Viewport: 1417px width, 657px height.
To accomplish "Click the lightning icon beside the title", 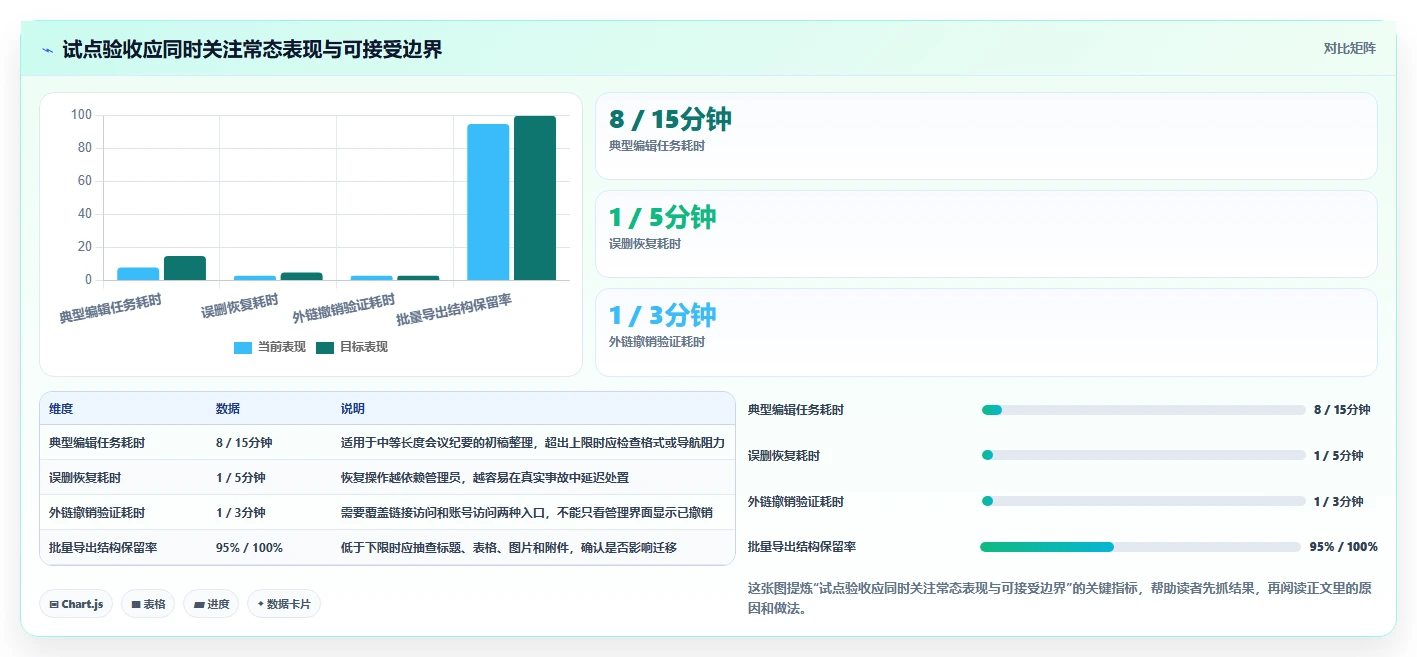I will click(x=48, y=50).
